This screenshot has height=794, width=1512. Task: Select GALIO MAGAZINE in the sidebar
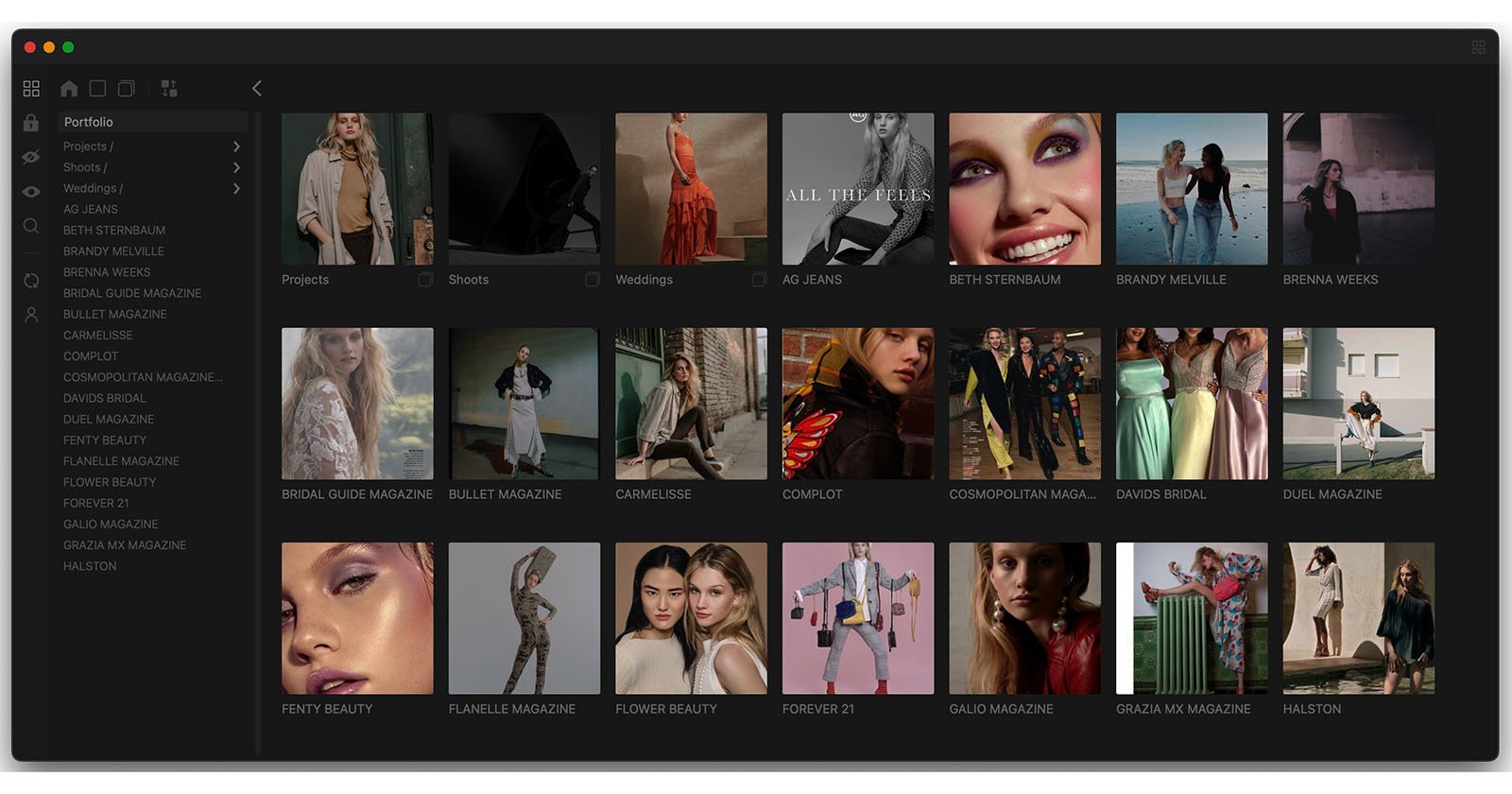point(111,524)
